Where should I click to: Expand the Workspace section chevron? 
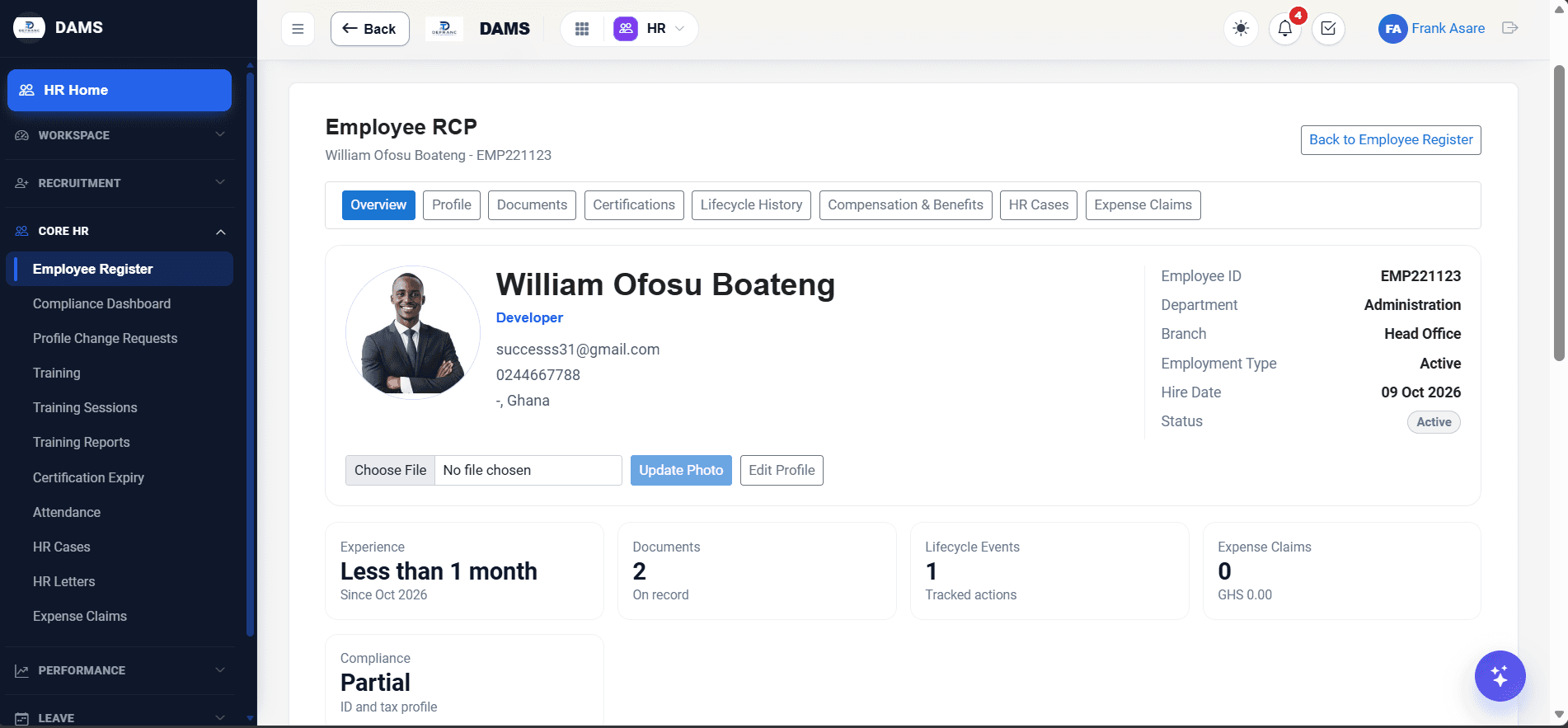pyautogui.click(x=220, y=134)
